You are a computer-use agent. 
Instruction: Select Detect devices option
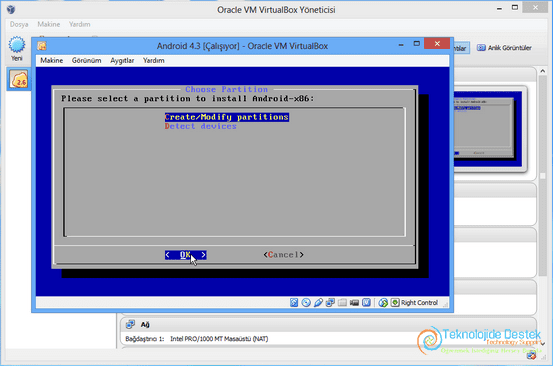pos(200,126)
